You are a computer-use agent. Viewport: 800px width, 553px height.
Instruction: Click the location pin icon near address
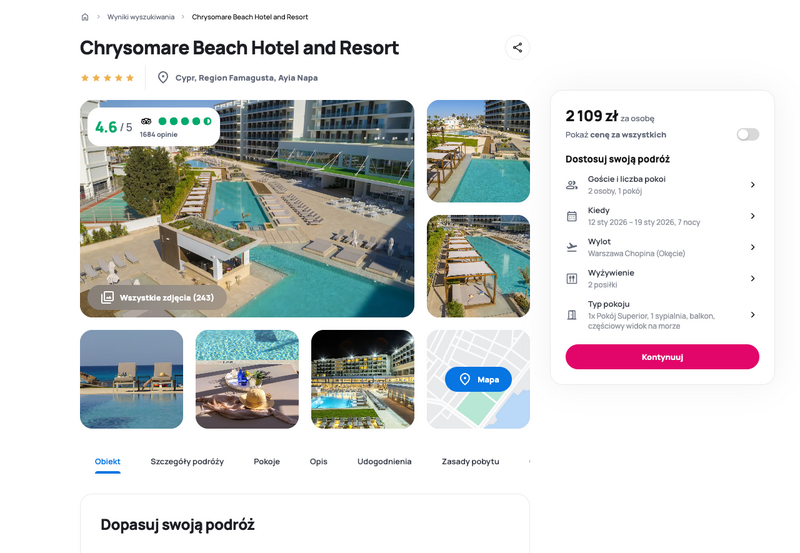tap(163, 78)
